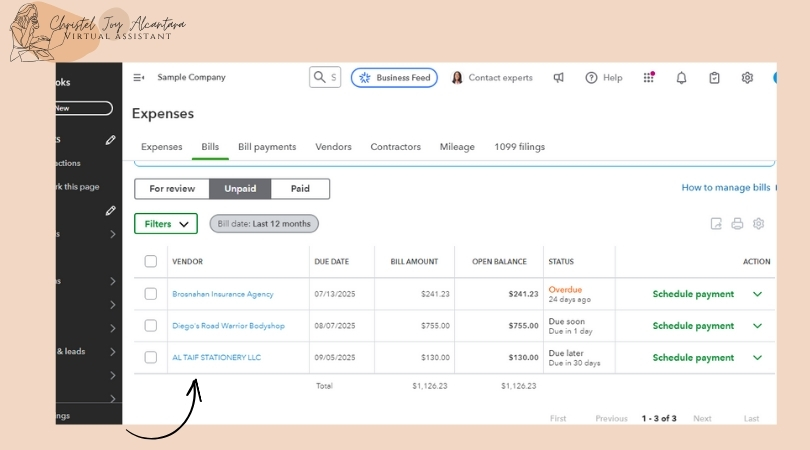
Task: Open the apps grid icon
Action: tap(649, 78)
